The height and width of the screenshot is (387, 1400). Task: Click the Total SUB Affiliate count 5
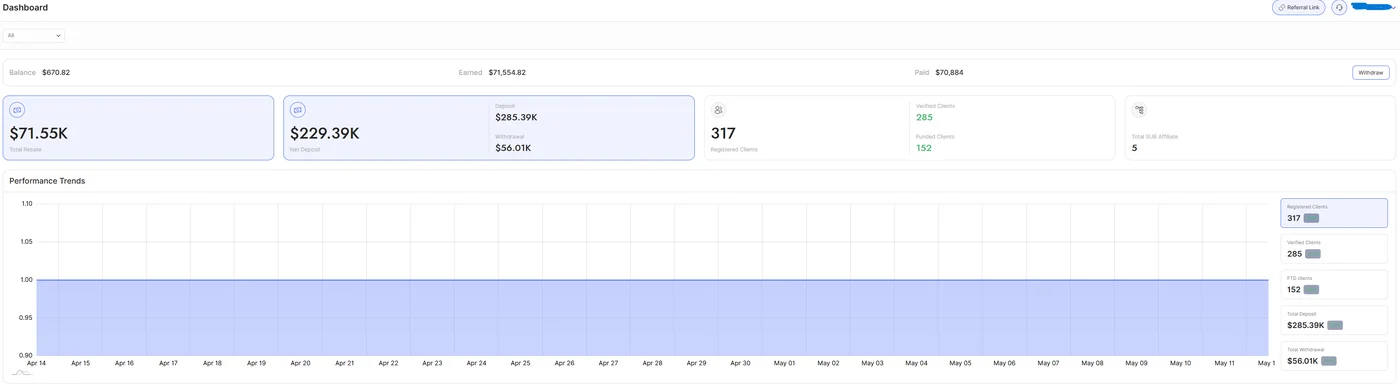[x=1134, y=148]
